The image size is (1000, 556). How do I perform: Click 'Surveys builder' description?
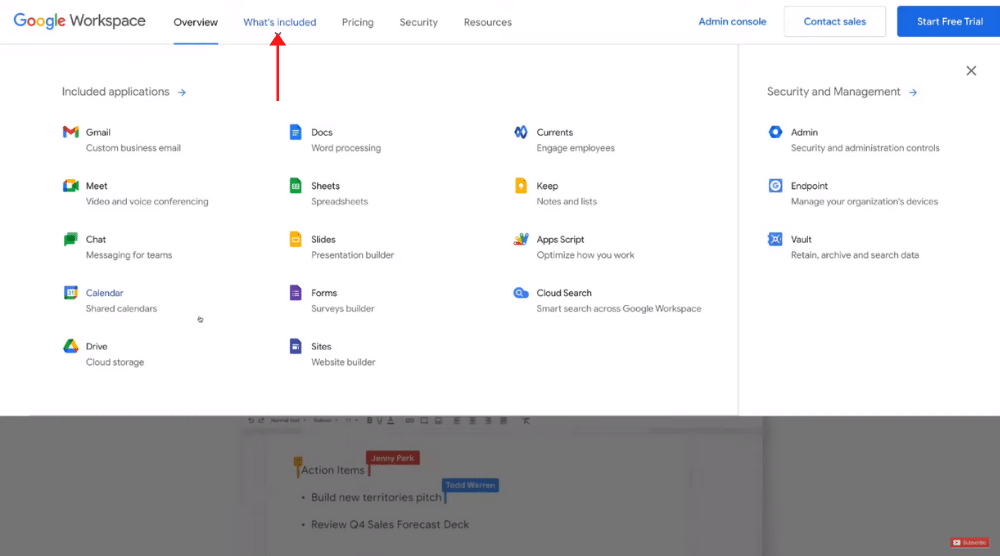point(342,309)
